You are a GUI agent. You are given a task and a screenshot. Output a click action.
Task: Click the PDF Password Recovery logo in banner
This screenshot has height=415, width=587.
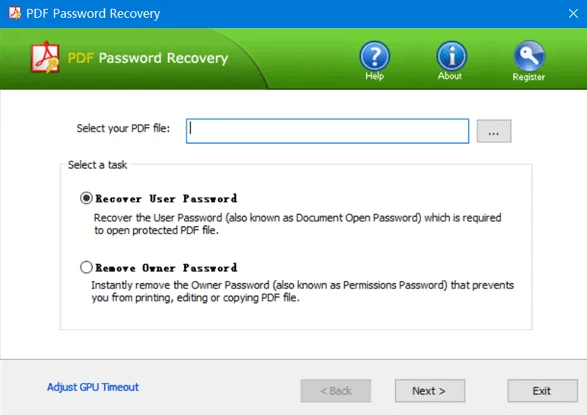point(45,57)
